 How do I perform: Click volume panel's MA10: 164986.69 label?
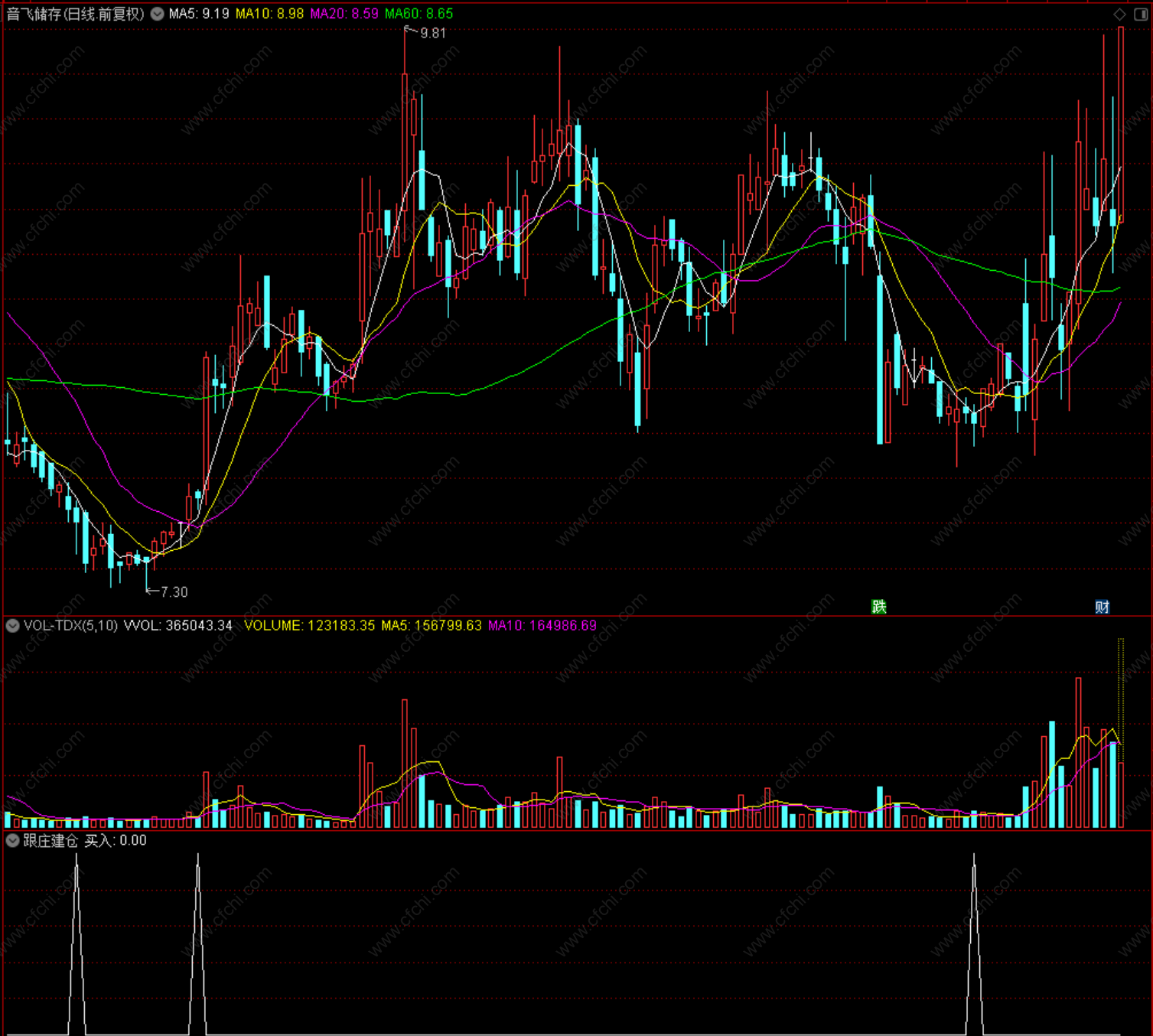click(x=542, y=625)
